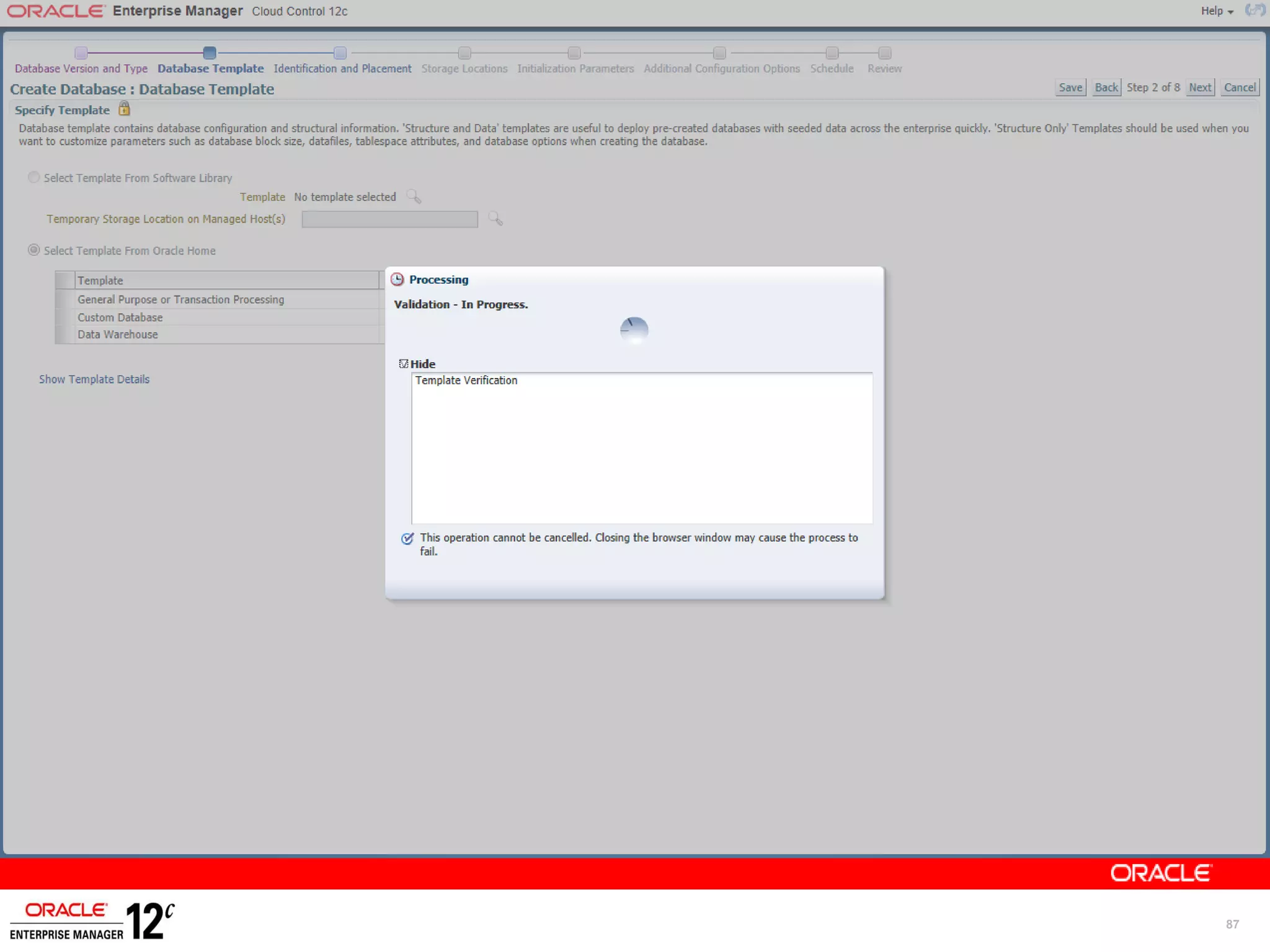Open the Help dropdown menu
The height and width of the screenshot is (952, 1270).
[1216, 11]
